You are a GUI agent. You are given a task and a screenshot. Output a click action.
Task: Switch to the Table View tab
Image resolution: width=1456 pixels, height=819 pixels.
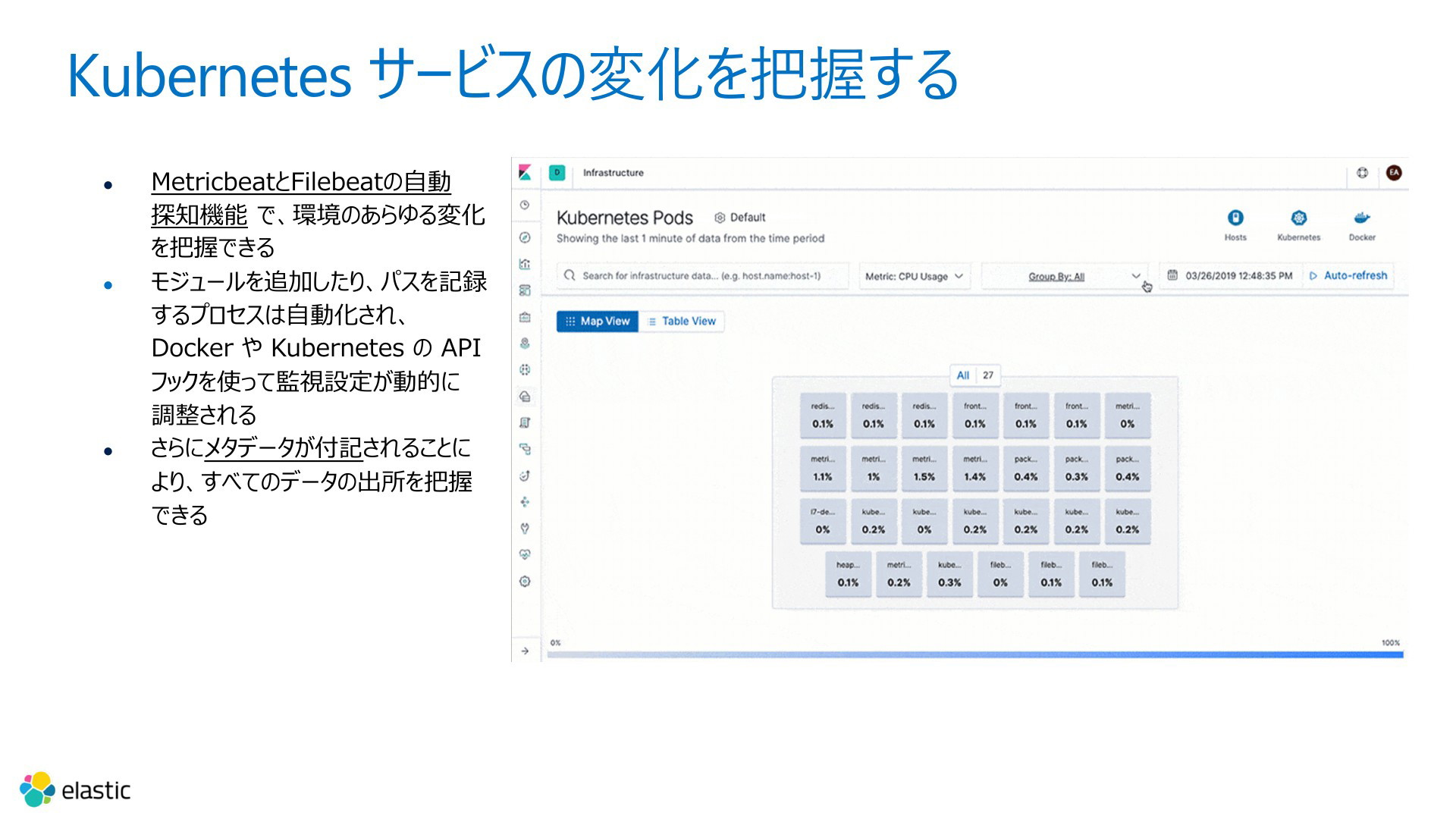682,322
